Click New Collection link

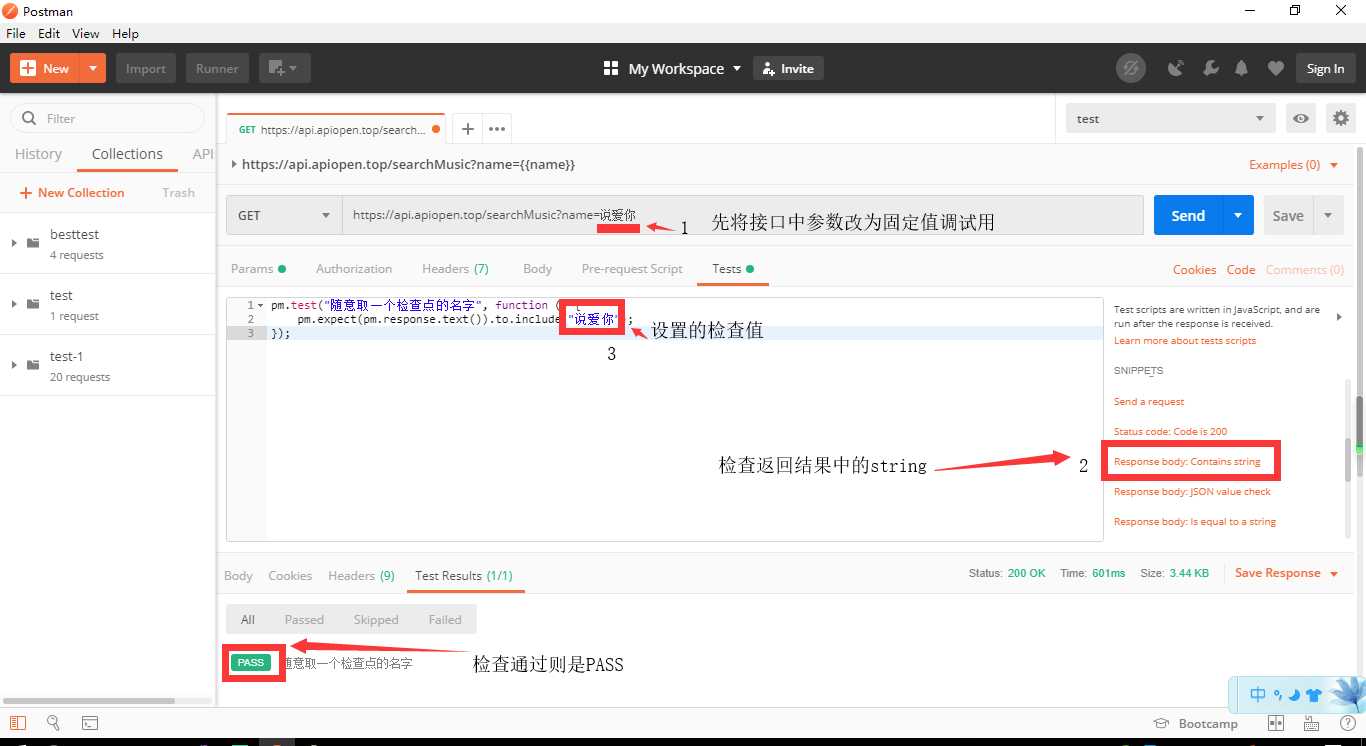(x=72, y=192)
